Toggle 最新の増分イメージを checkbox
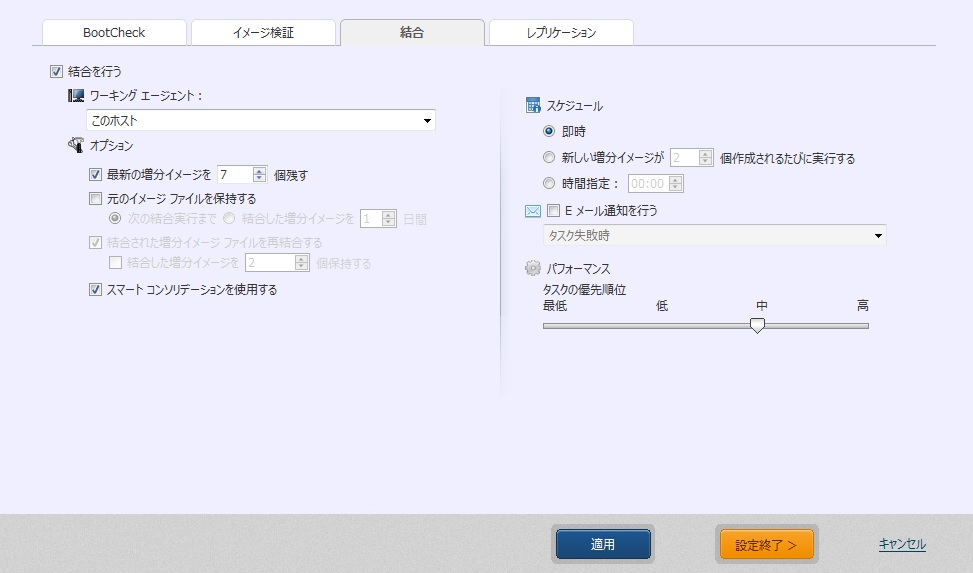Viewport: 973px width, 573px height. pos(95,175)
